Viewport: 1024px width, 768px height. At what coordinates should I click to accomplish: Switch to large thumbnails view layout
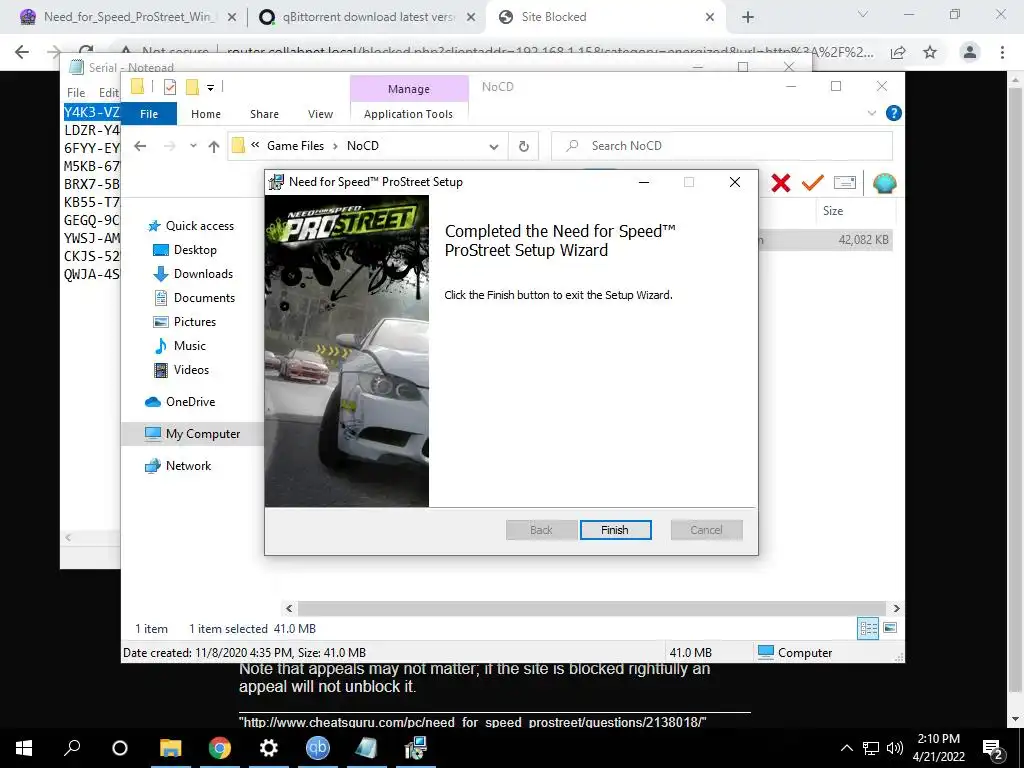click(x=889, y=628)
